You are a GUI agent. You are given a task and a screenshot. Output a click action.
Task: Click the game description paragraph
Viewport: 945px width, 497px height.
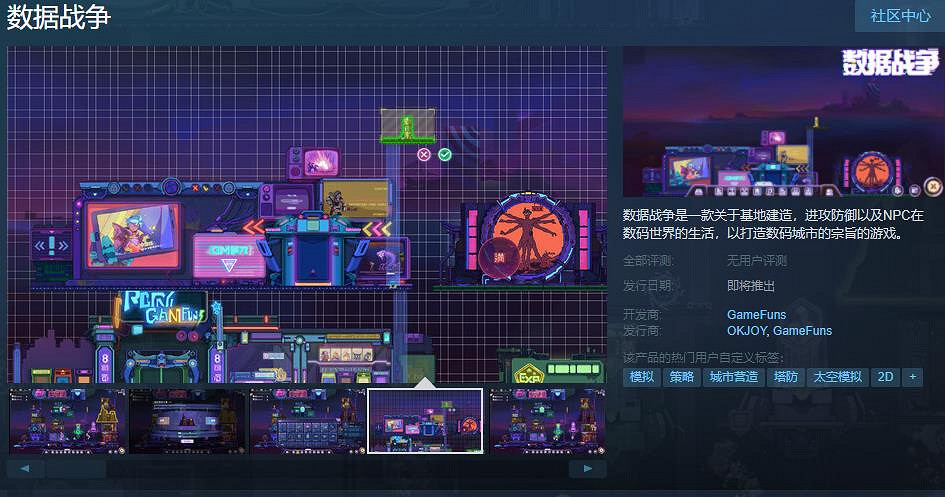click(773, 224)
